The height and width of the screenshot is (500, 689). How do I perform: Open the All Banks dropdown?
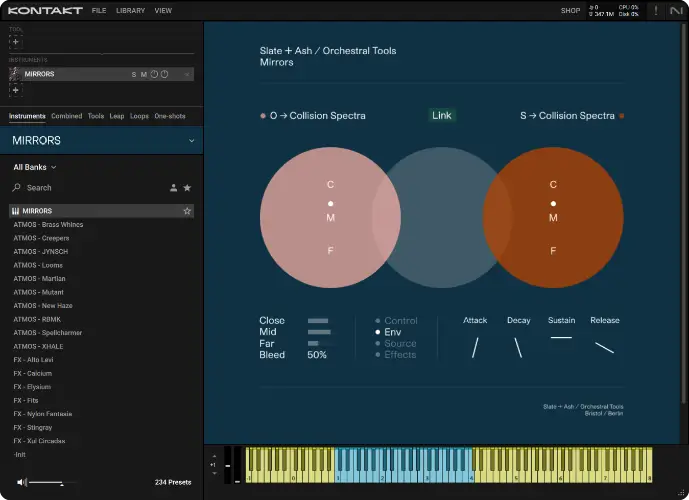pyautogui.click(x=35, y=167)
